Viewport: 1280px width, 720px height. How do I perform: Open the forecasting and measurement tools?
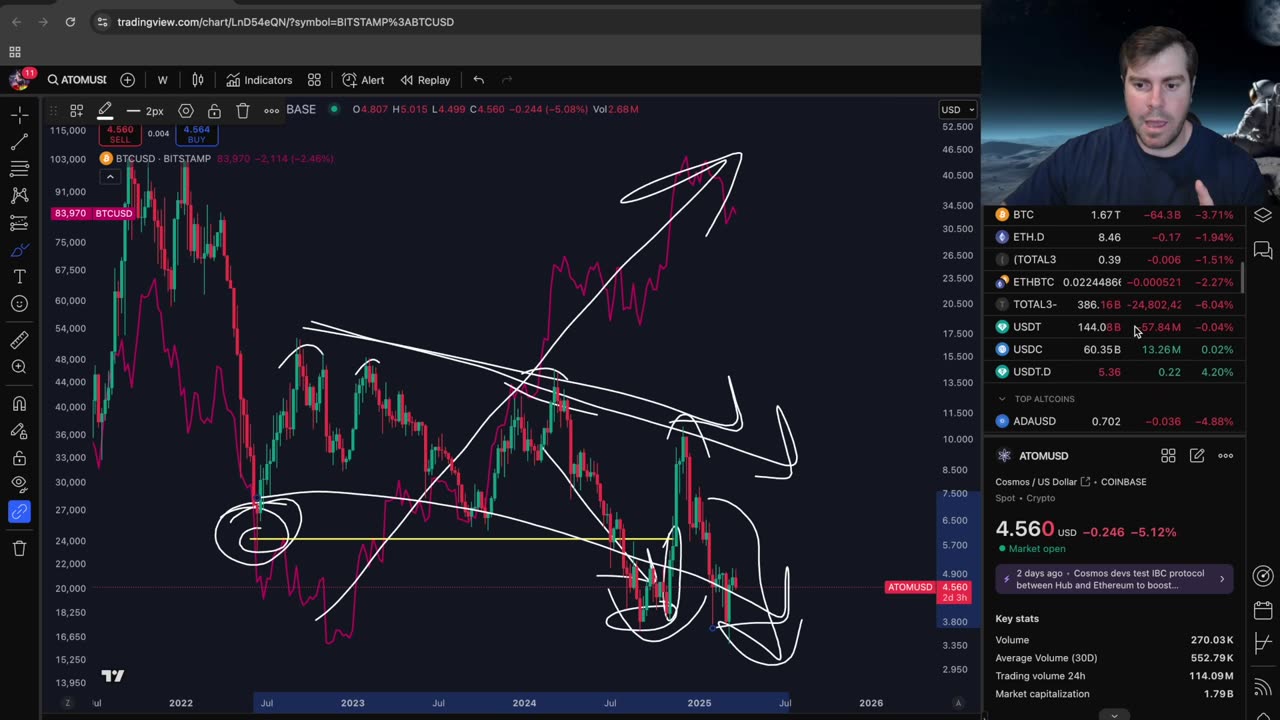[x=19, y=223]
